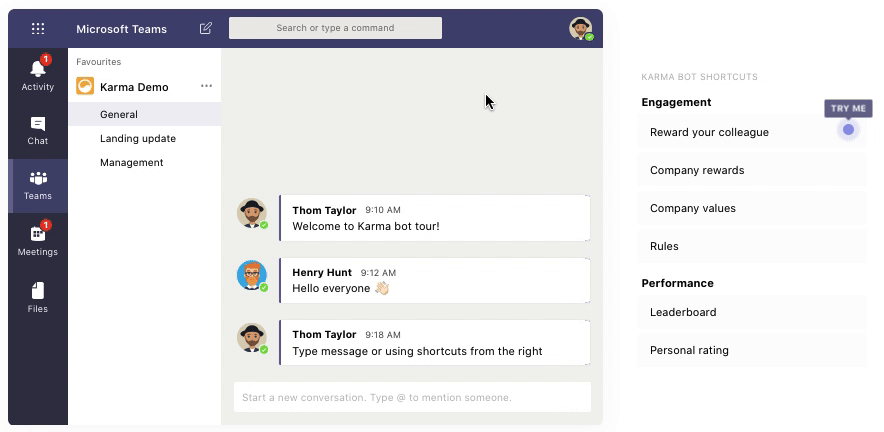Click Thom Taylor's avatar on 9:10 AM message
The width and height of the screenshot is (884, 432).
click(251, 213)
